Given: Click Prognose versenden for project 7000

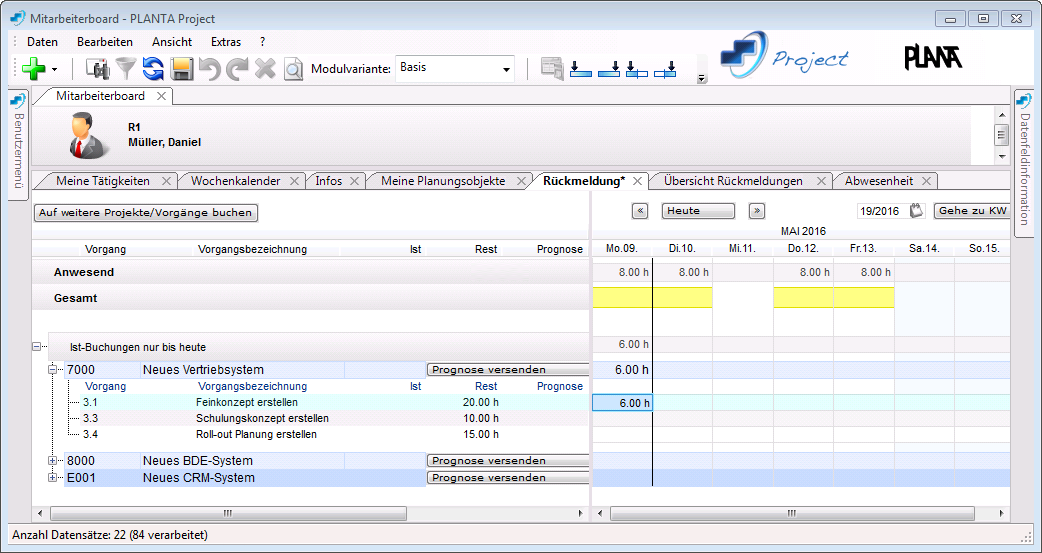Looking at the screenshot, I should point(508,370).
